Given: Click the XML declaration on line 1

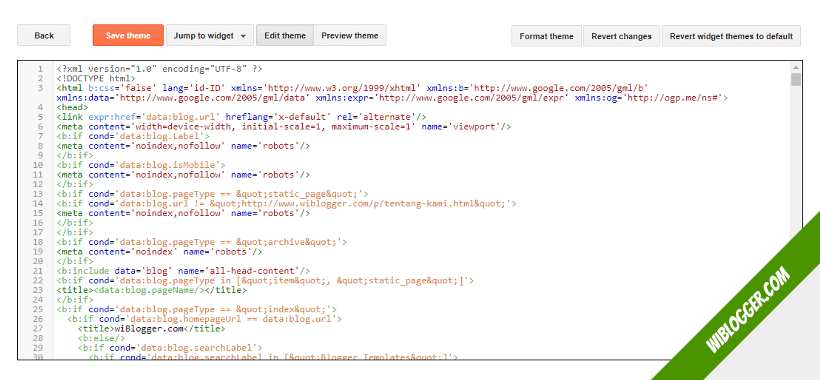Looking at the screenshot, I should (160, 68).
